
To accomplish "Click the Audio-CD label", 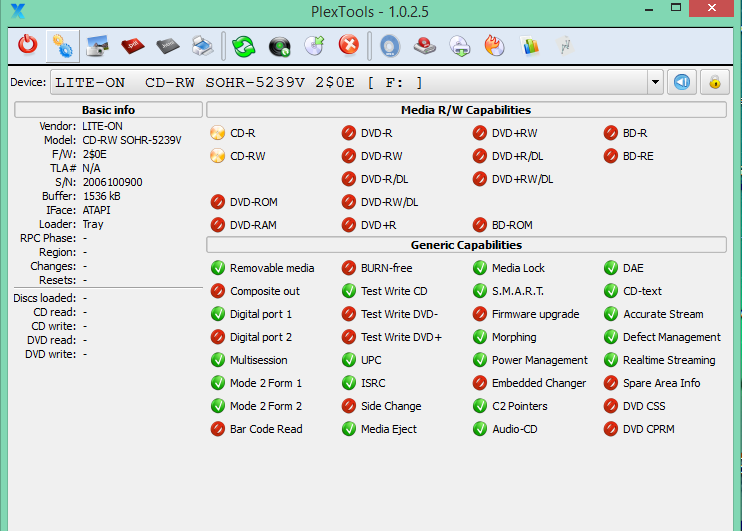I will pyautogui.click(x=515, y=429).
